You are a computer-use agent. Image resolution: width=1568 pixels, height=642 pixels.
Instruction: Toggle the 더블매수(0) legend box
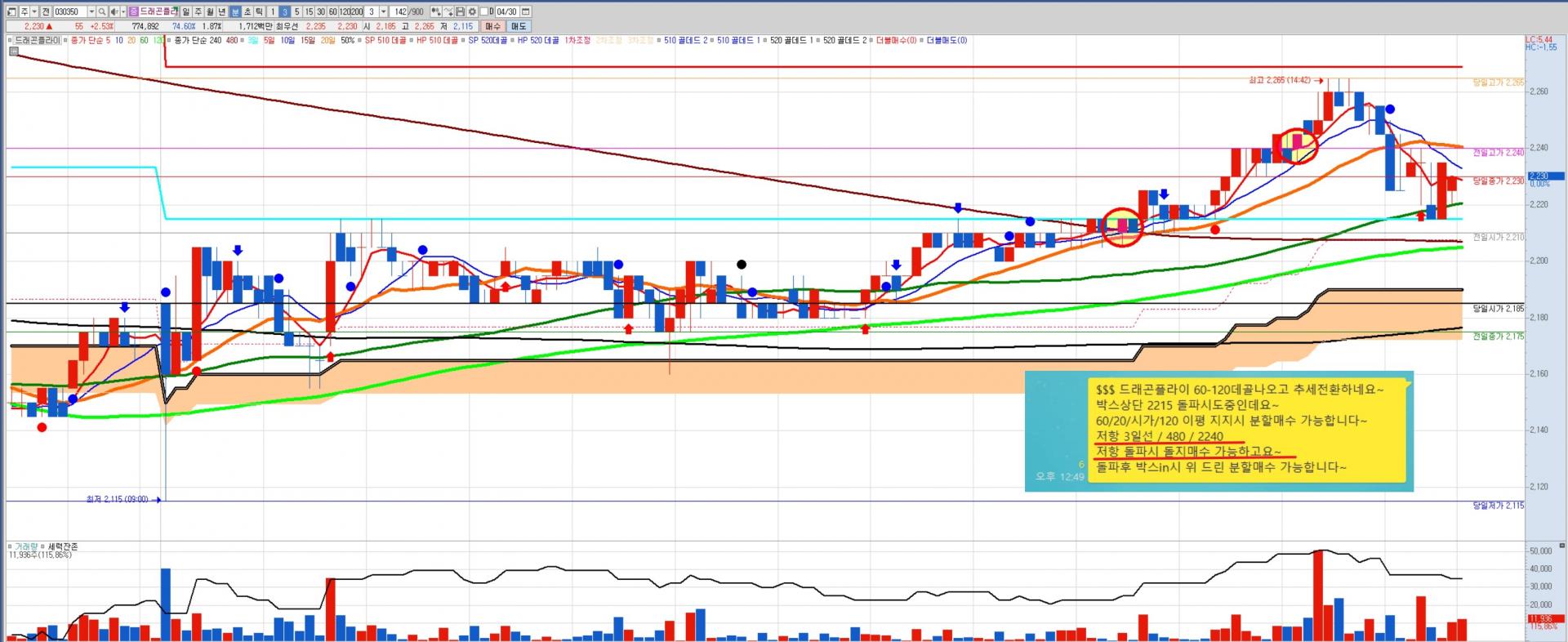click(x=871, y=40)
